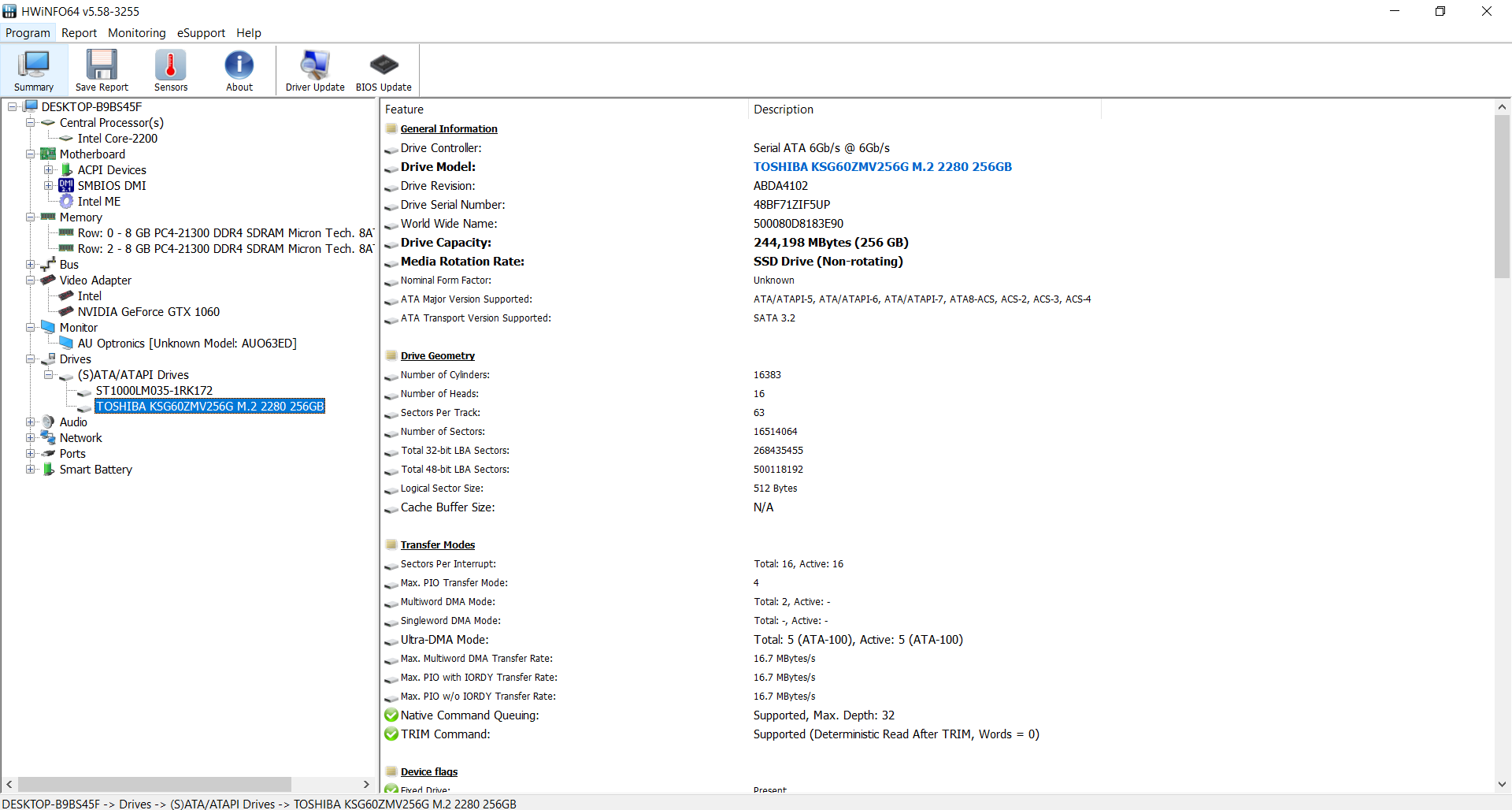The image size is (1512, 810).
Task: Launch the BIOS Update tool
Action: point(384,70)
